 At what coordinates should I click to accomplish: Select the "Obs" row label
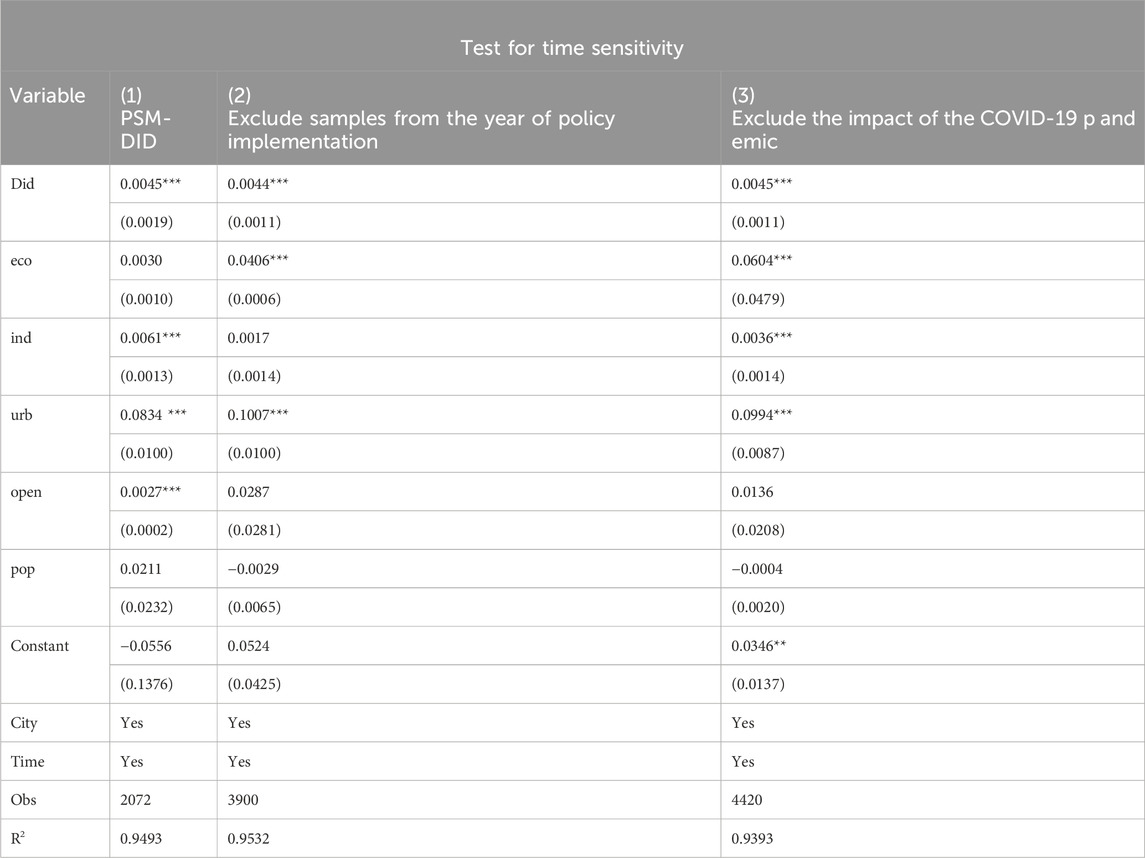(x=23, y=799)
